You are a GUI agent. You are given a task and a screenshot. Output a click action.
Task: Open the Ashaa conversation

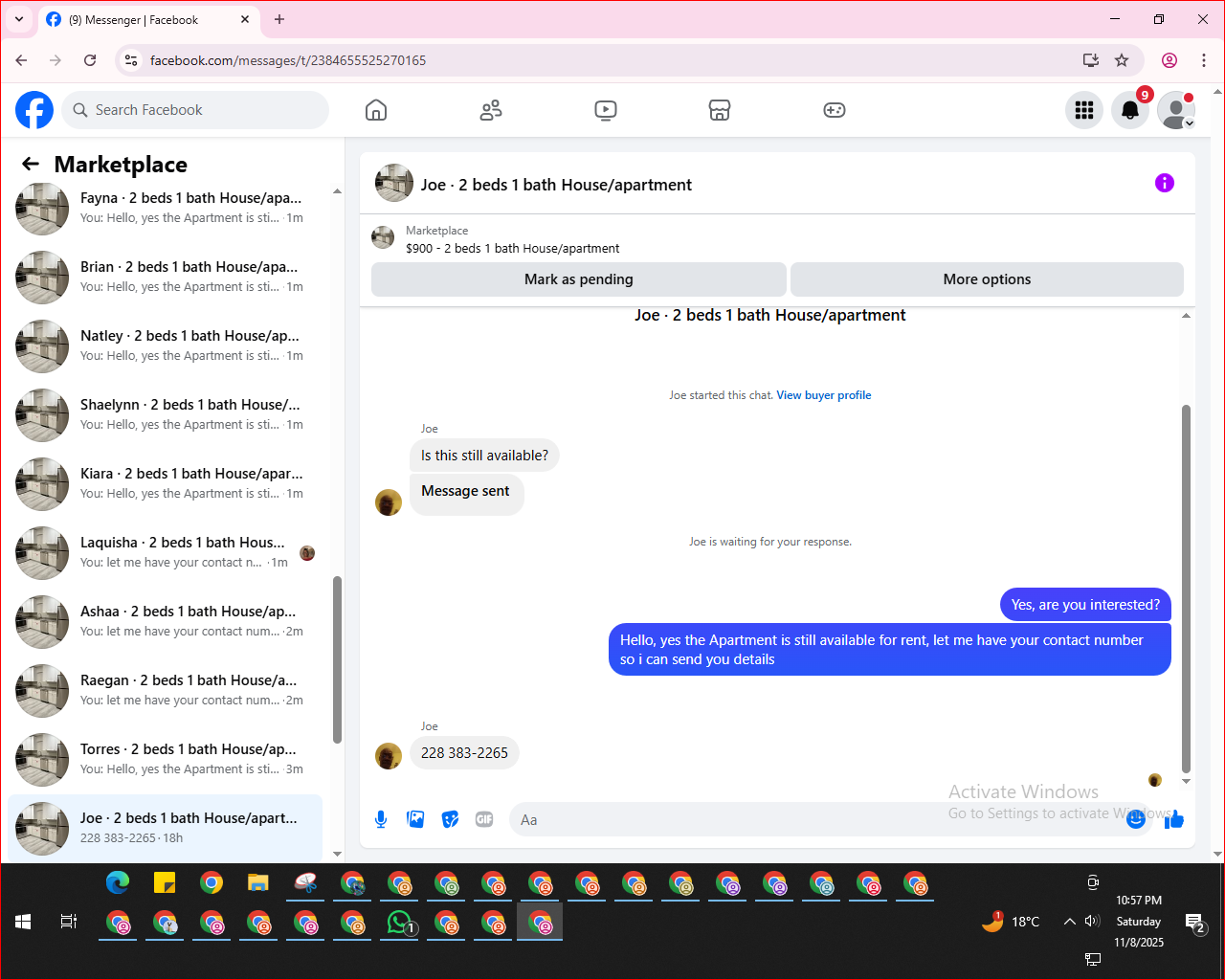point(165,622)
